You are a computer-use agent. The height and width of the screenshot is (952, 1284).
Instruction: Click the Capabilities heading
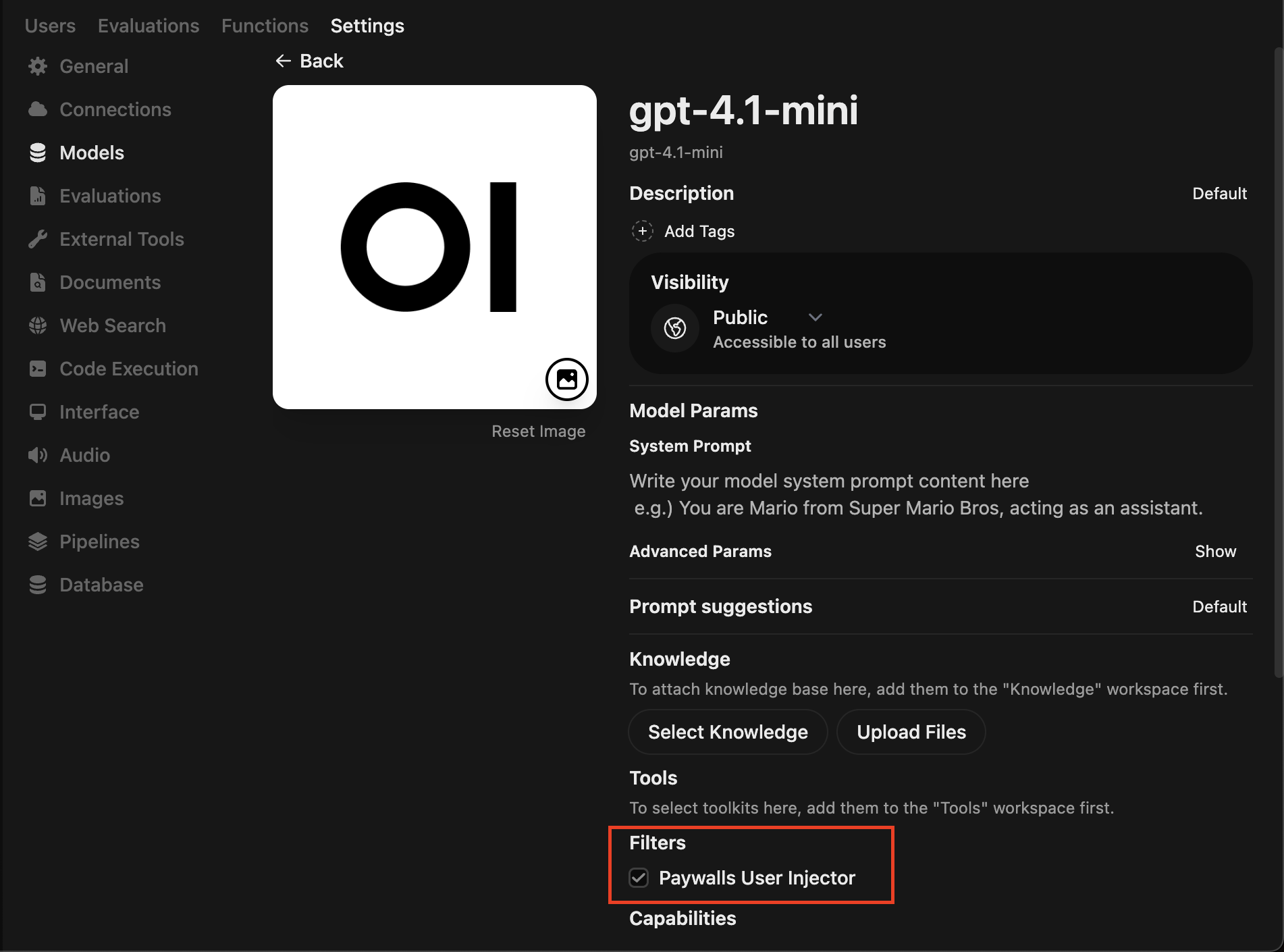tap(683, 918)
